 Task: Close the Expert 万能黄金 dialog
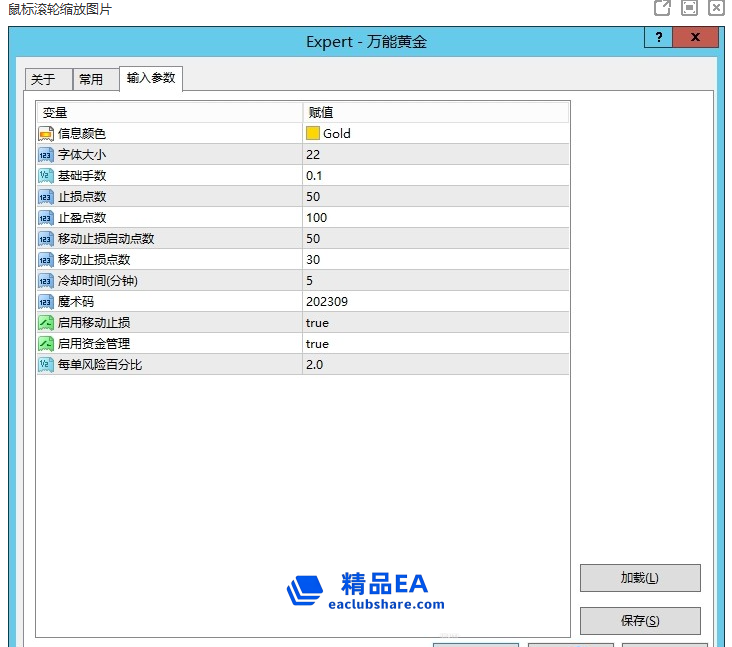695,37
